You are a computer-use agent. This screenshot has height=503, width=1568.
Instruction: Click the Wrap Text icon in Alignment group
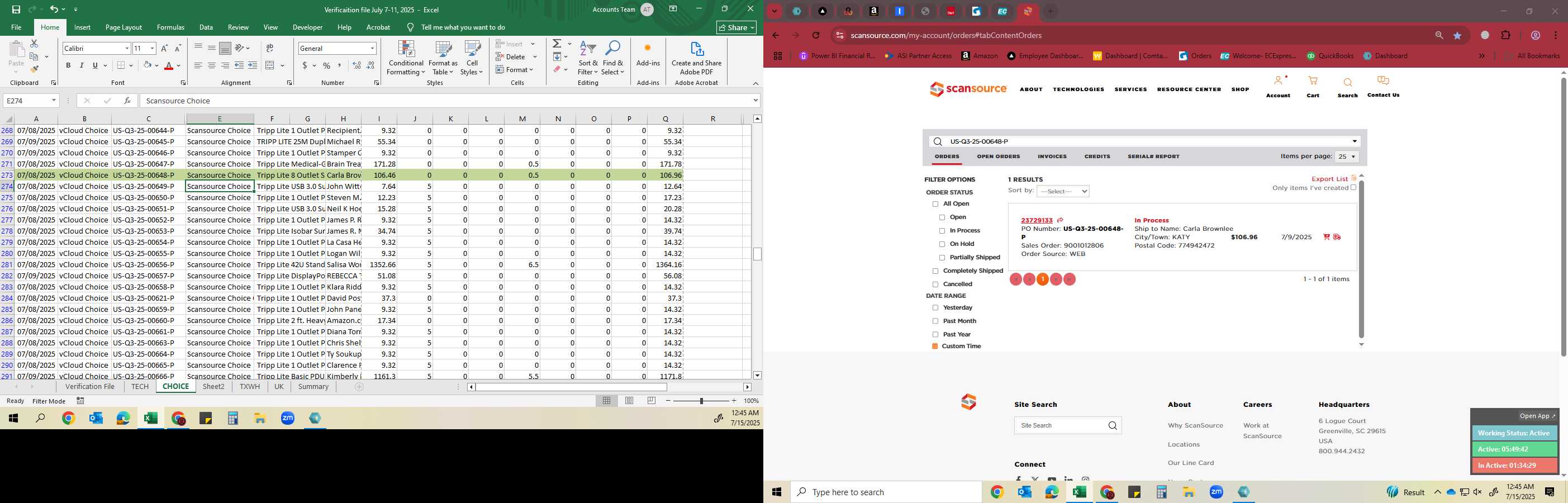pyautogui.click(x=270, y=48)
